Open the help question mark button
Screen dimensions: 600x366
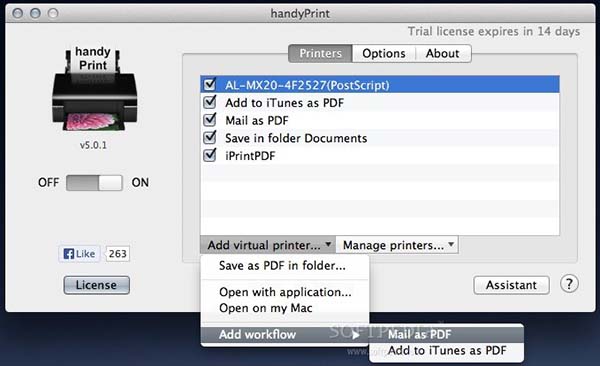click(x=569, y=284)
